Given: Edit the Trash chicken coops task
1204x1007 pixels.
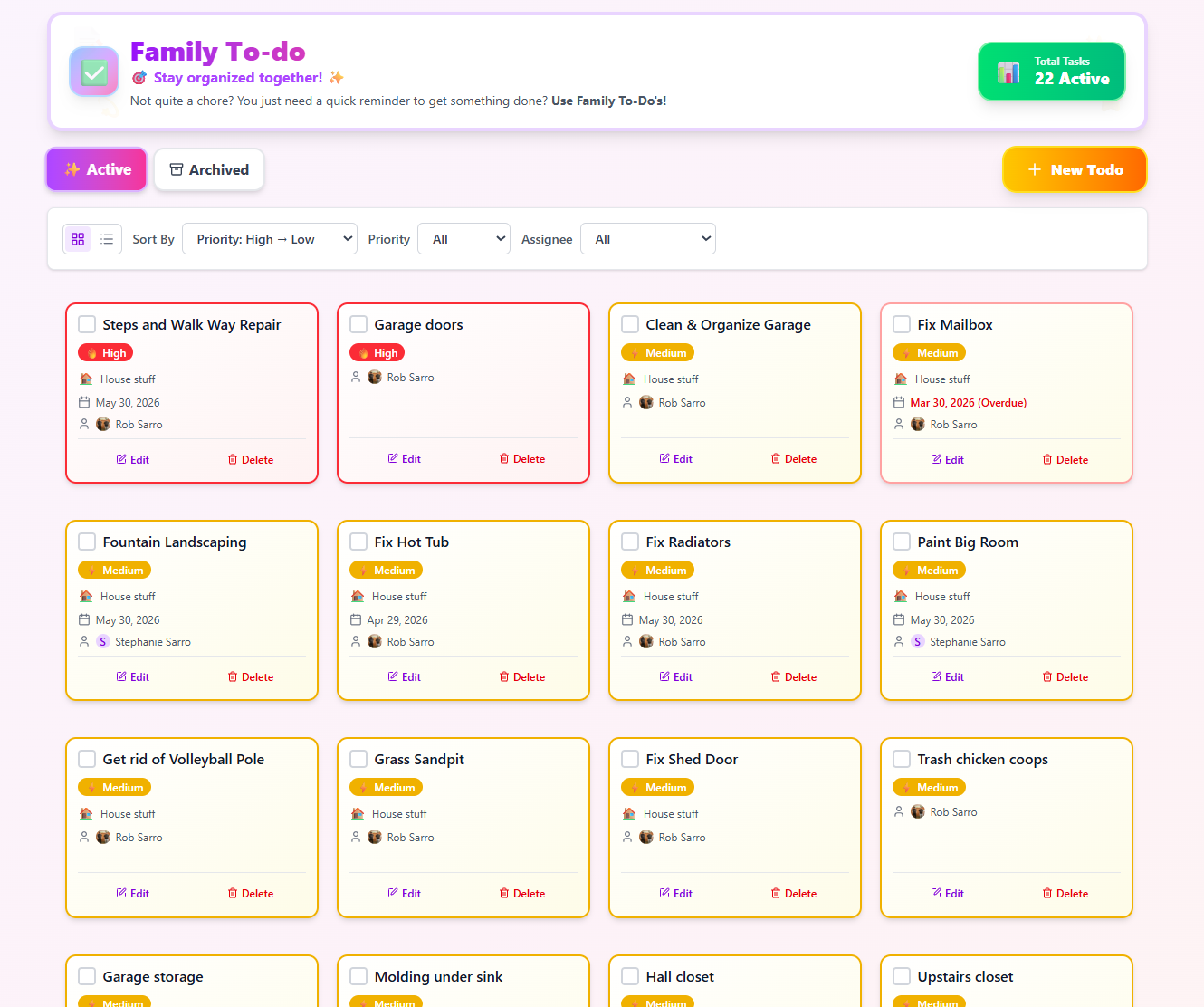Looking at the screenshot, I should click(948, 894).
